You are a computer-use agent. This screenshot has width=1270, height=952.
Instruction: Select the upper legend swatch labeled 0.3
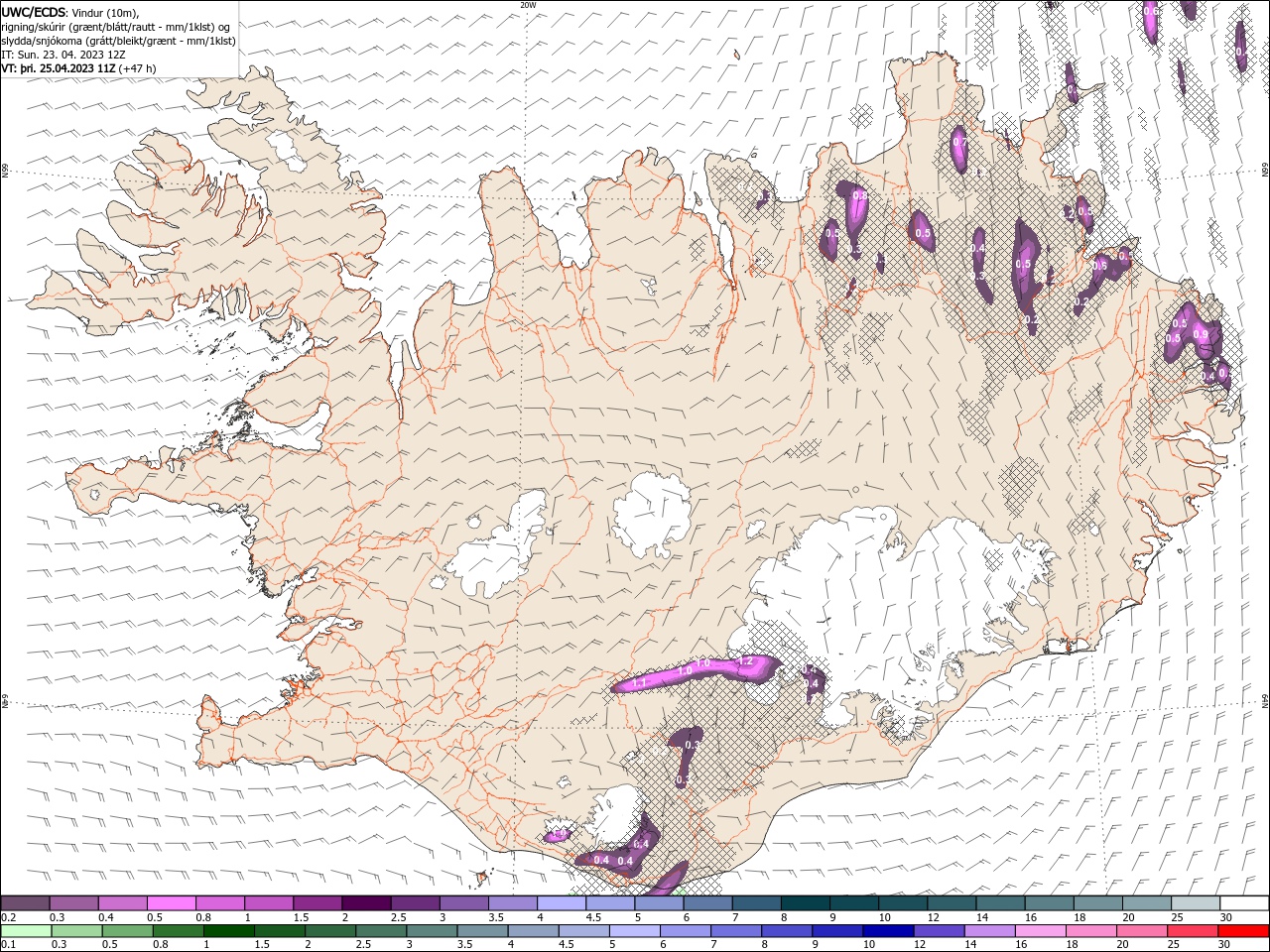tap(73, 903)
